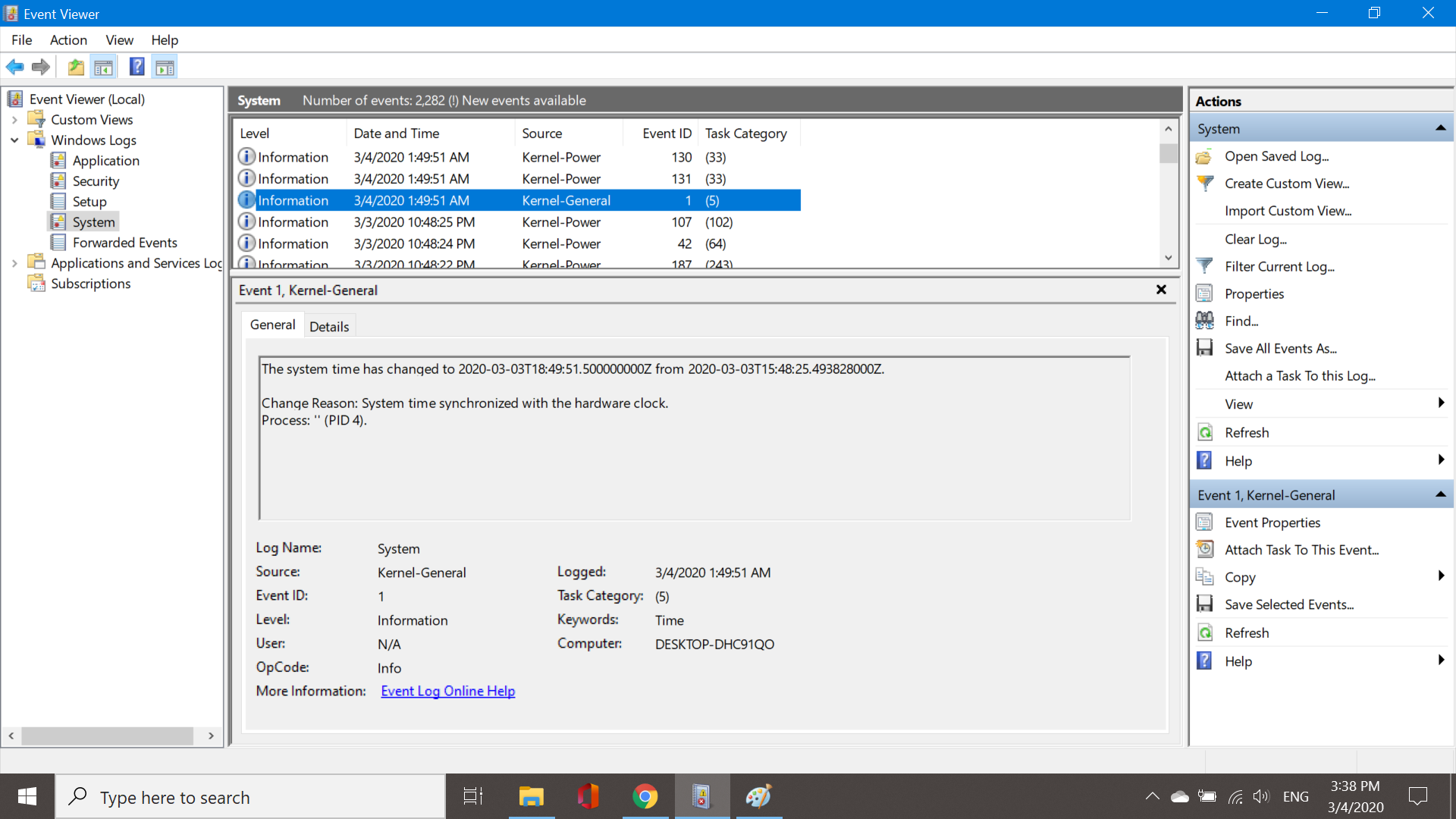Viewport: 1456px width, 819px height.
Task: Click the Help question mark toolbar icon
Action: coord(136,67)
